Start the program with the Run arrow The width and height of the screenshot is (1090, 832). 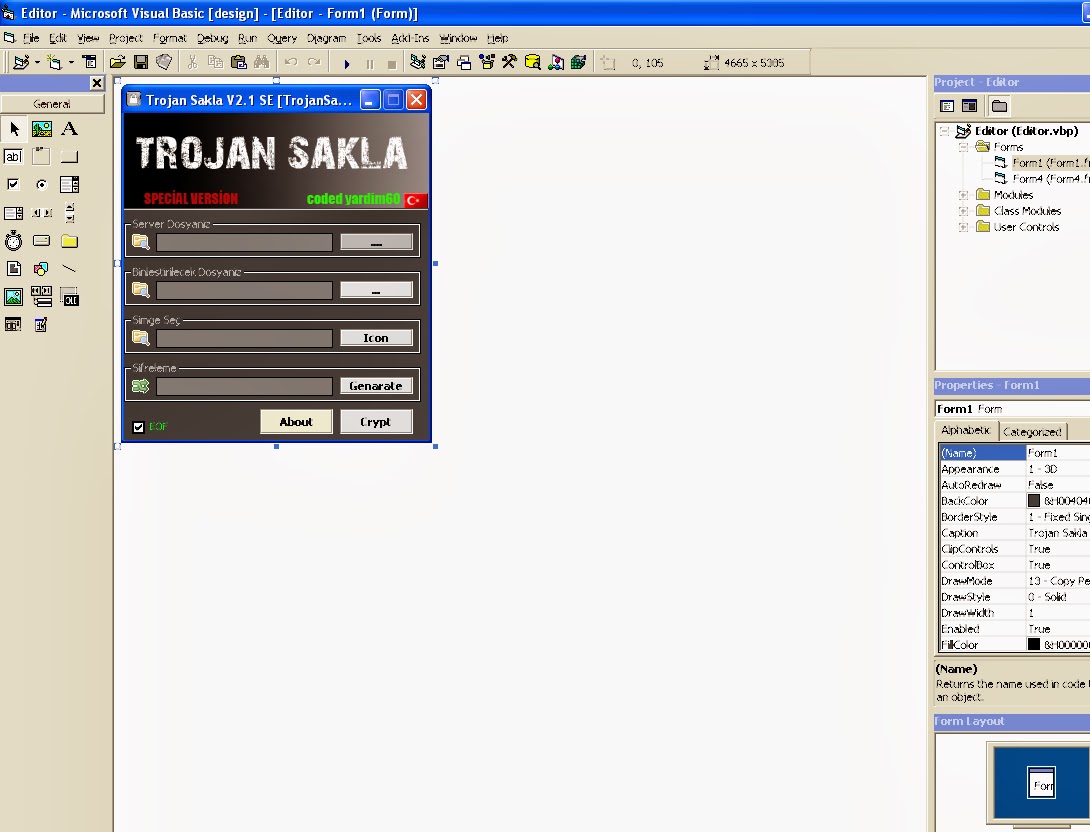(346, 63)
